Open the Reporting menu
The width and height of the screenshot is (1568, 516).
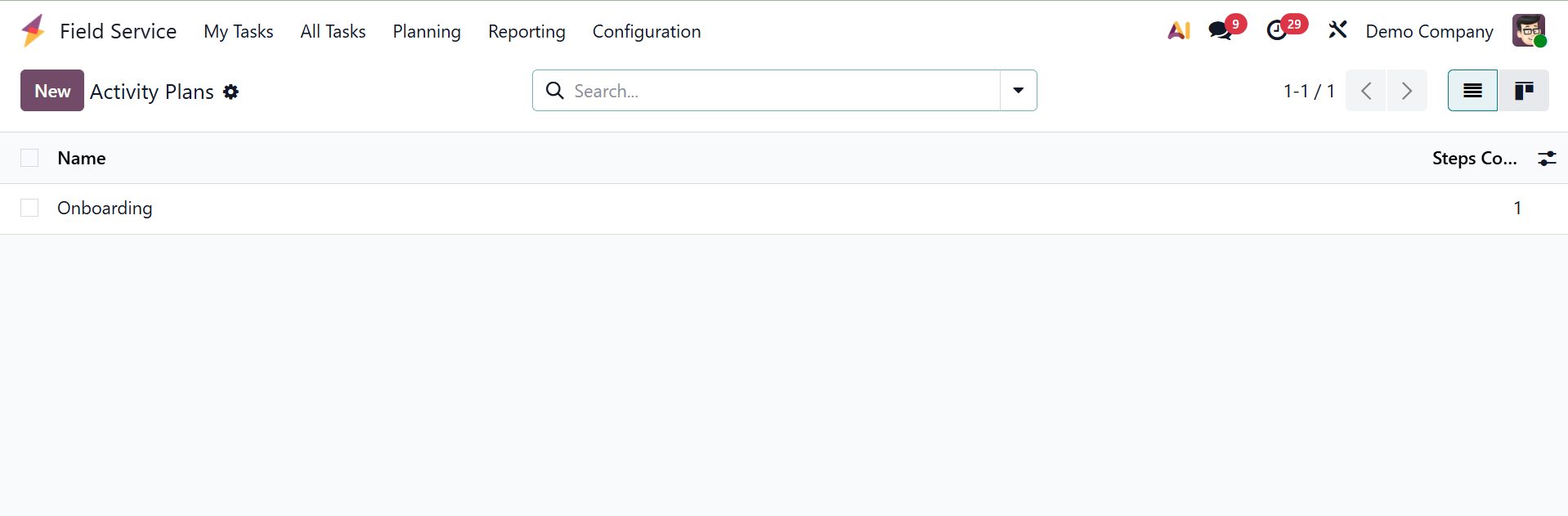(526, 31)
